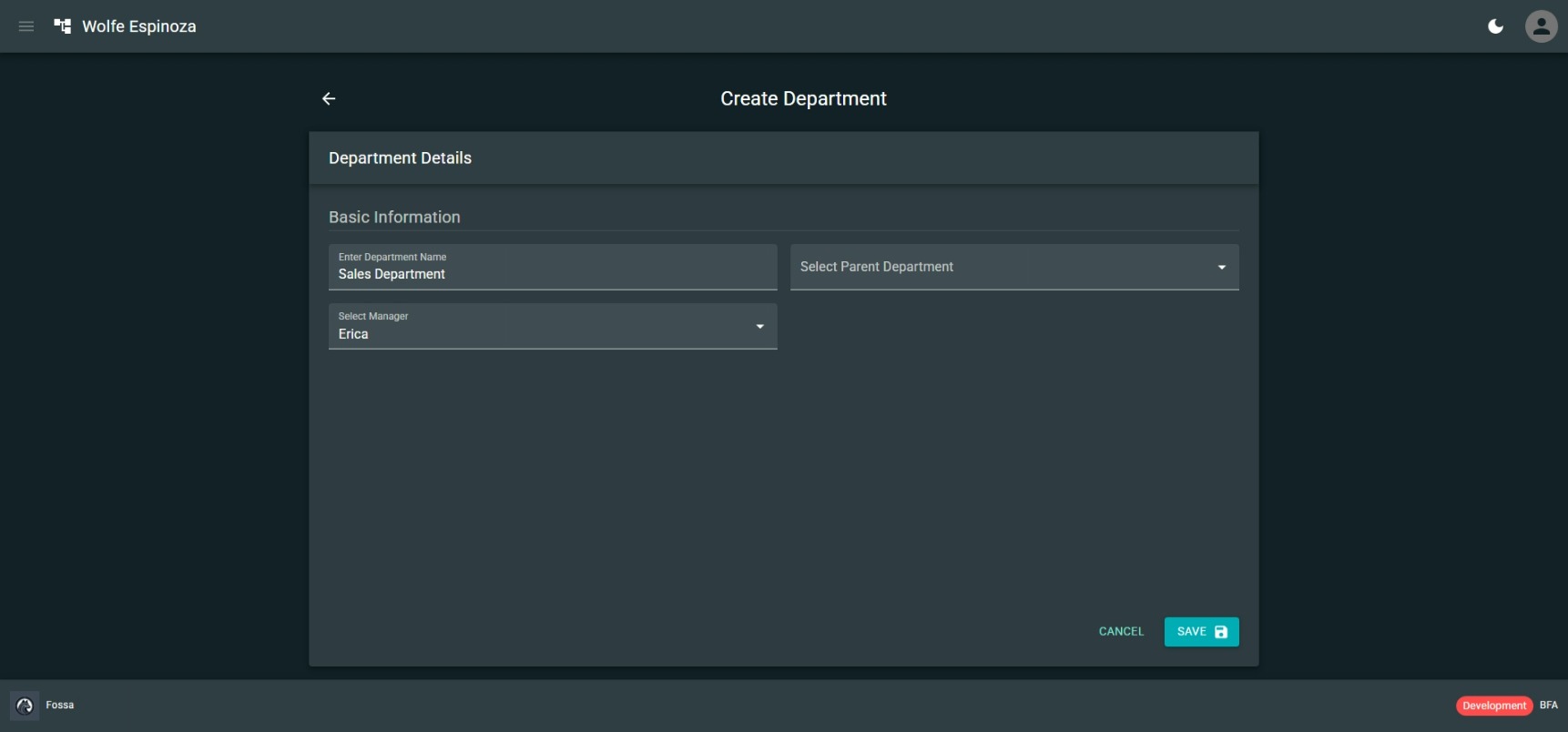The image size is (1568, 732).
Task: Click the Development environment badge
Action: click(x=1494, y=706)
